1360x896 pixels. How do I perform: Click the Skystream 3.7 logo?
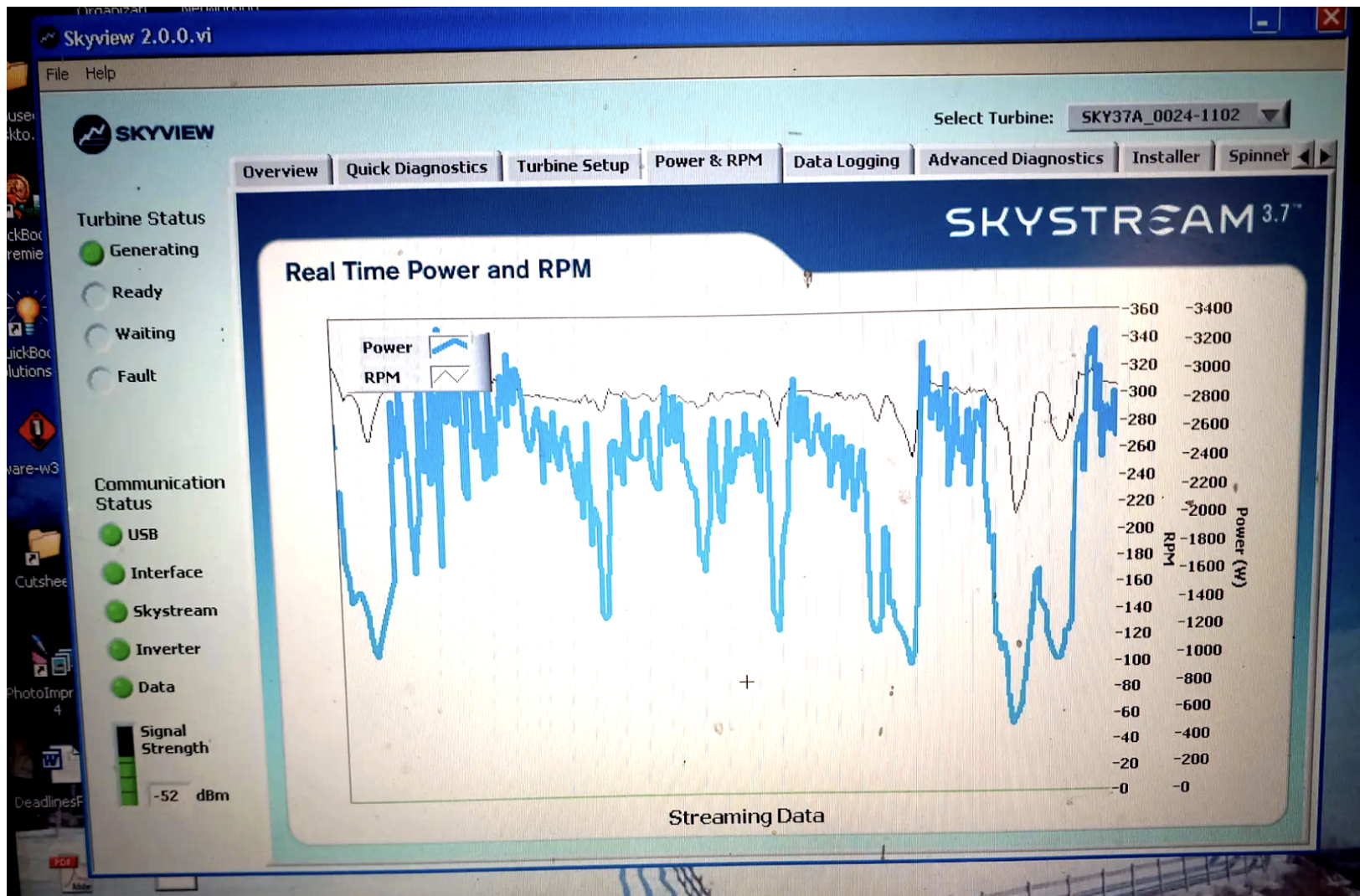1123,220
